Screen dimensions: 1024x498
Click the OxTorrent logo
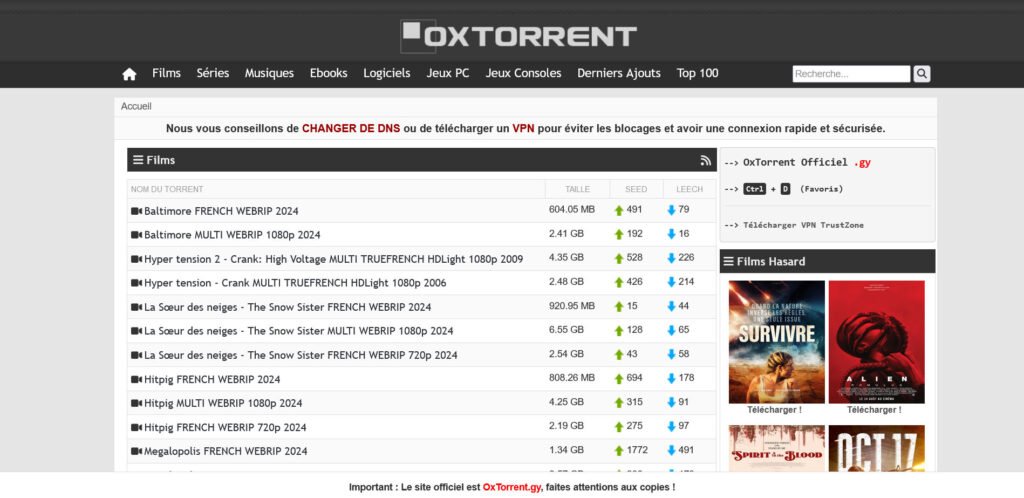pyautogui.click(x=519, y=36)
